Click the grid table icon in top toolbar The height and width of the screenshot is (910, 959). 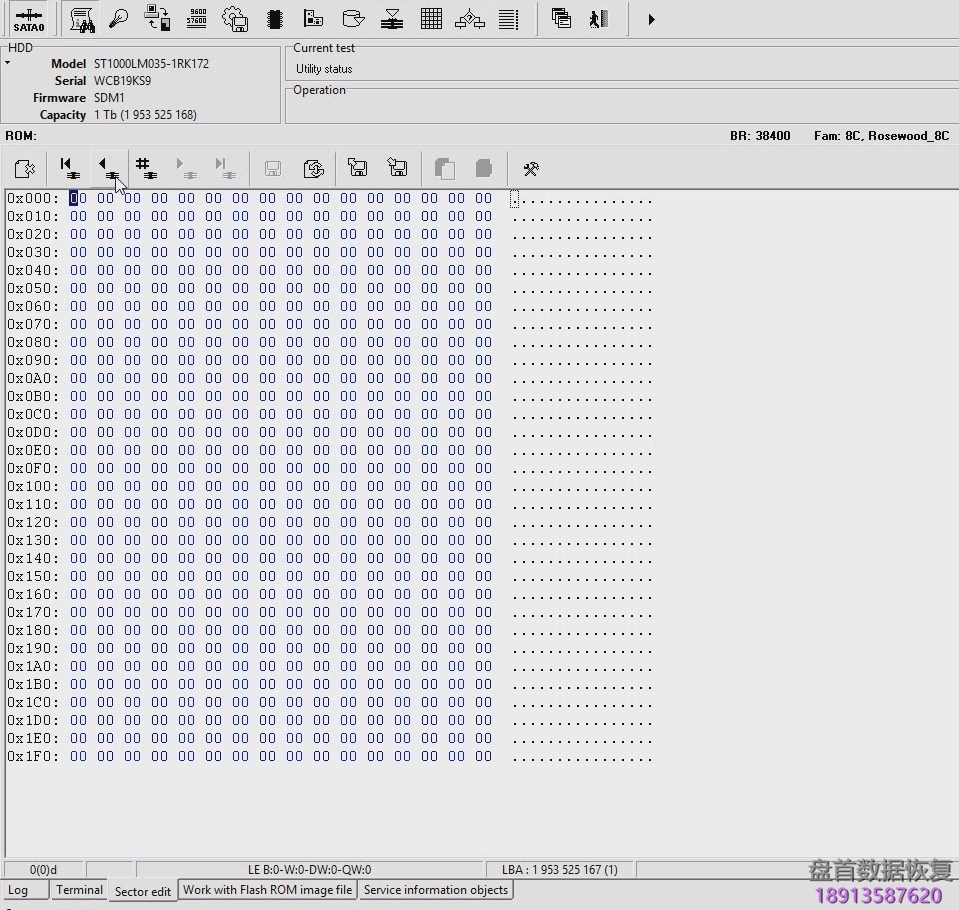point(431,19)
